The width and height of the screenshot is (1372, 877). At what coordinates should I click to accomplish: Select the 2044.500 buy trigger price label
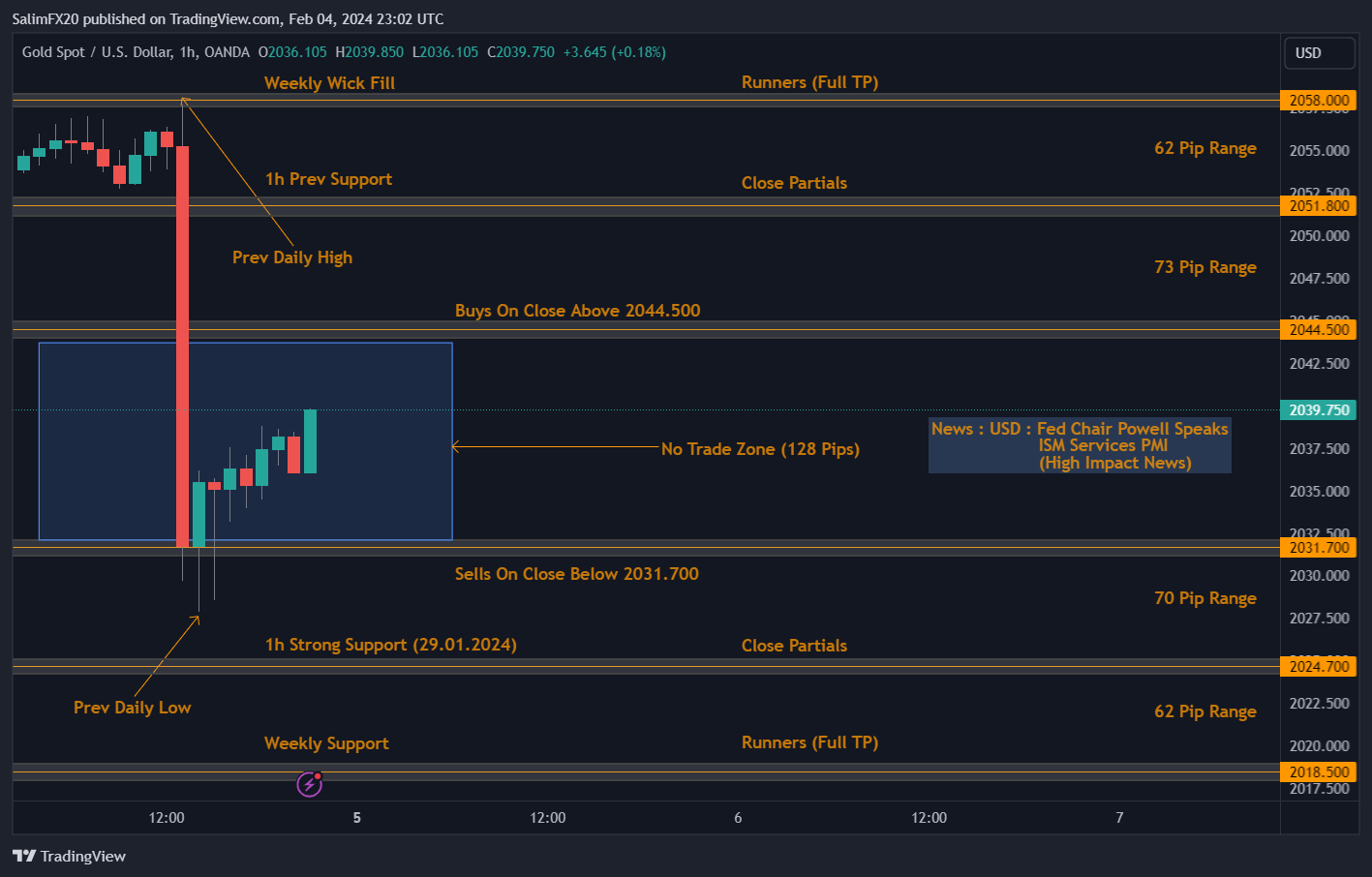click(1318, 329)
